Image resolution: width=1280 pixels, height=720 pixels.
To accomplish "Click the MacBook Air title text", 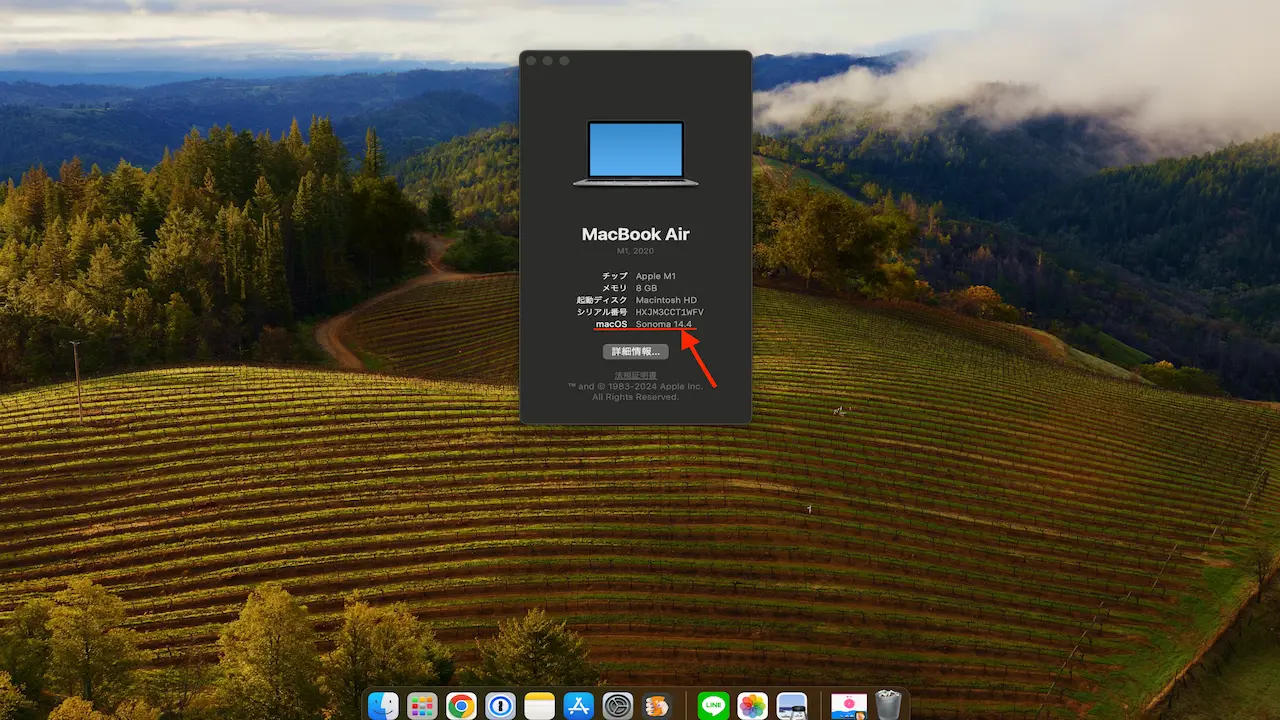I will coord(636,235).
